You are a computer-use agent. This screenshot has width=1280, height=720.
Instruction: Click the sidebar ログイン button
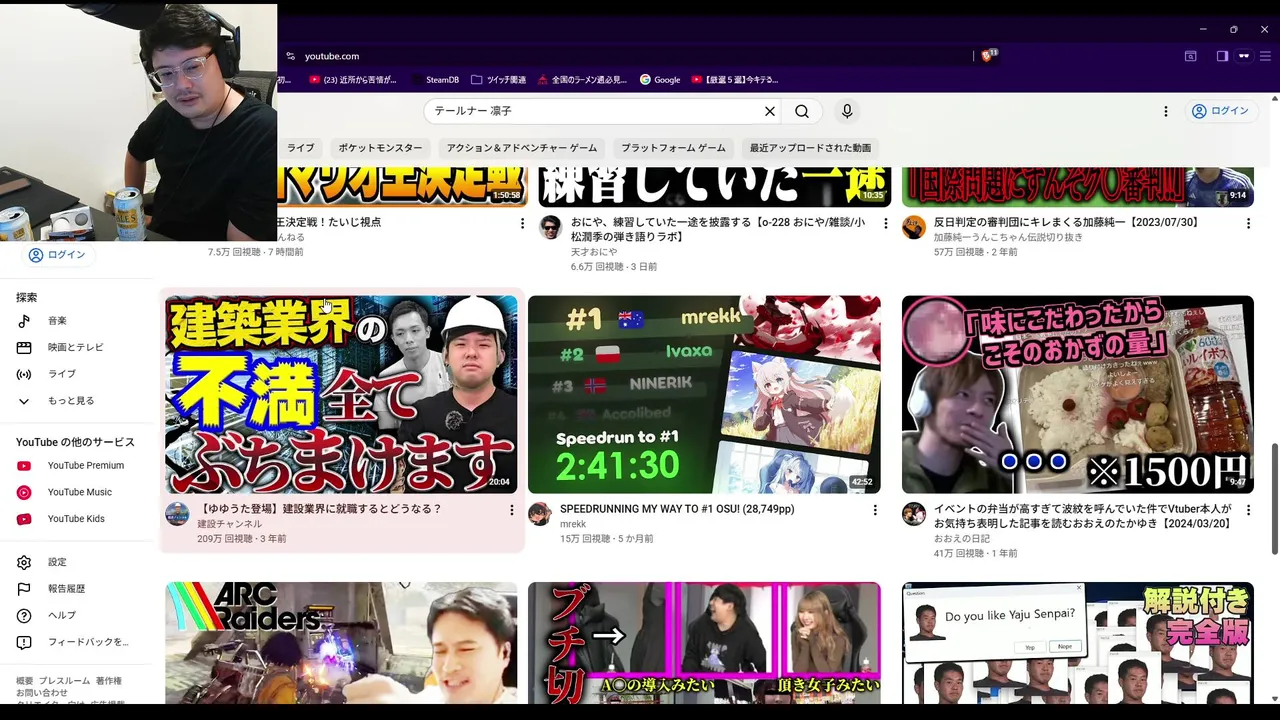pyautogui.click(x=57, y=255)
